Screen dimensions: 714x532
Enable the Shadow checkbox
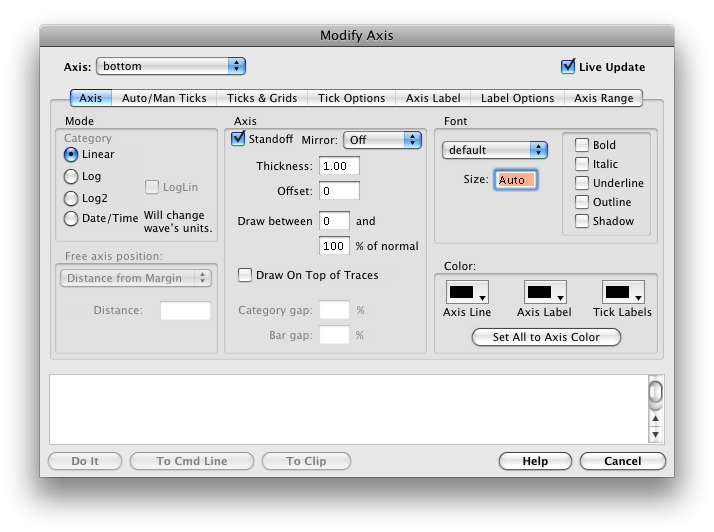point(581,221)
